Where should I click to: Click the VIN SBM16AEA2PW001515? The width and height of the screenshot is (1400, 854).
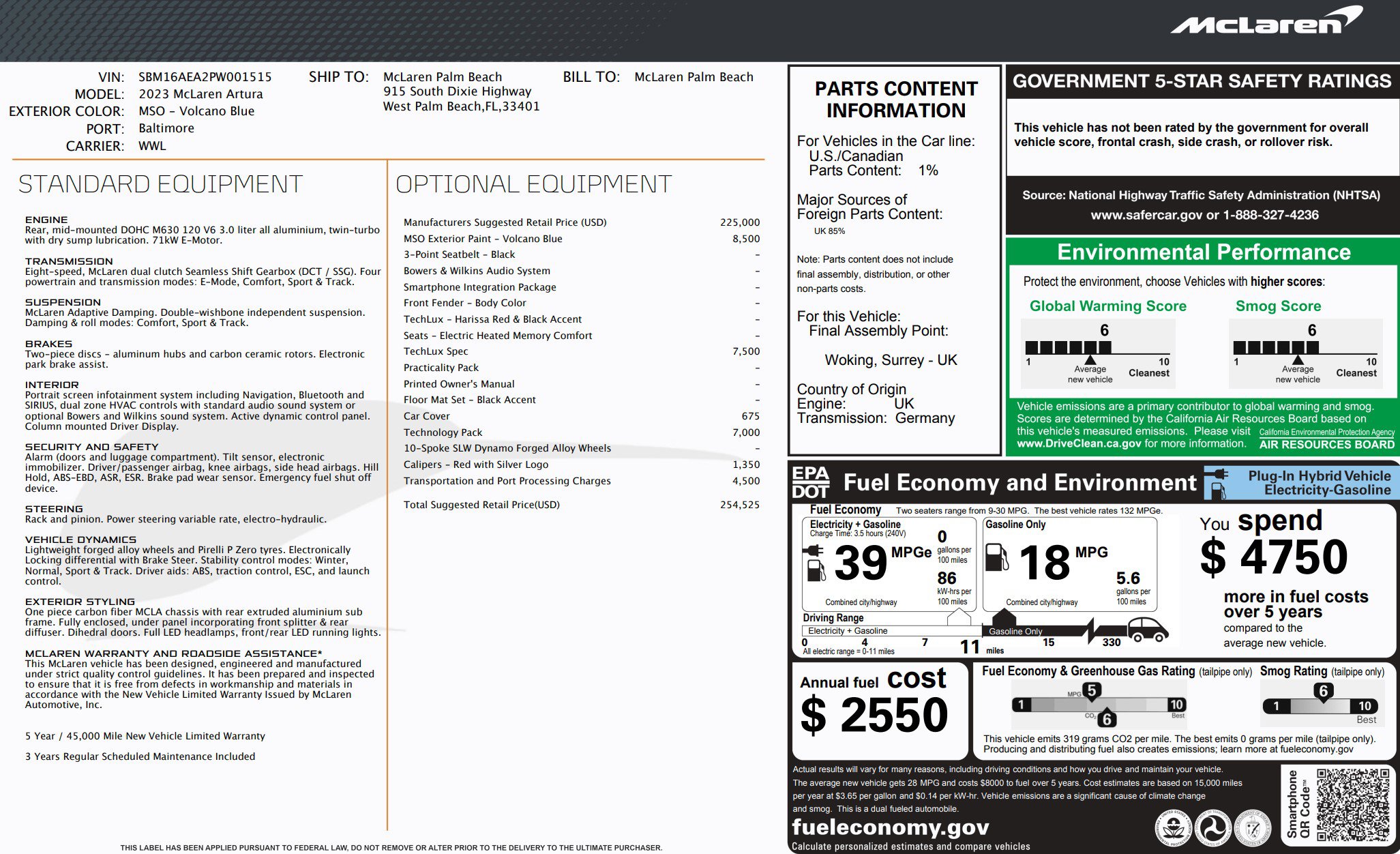click(x=205, y=77)
